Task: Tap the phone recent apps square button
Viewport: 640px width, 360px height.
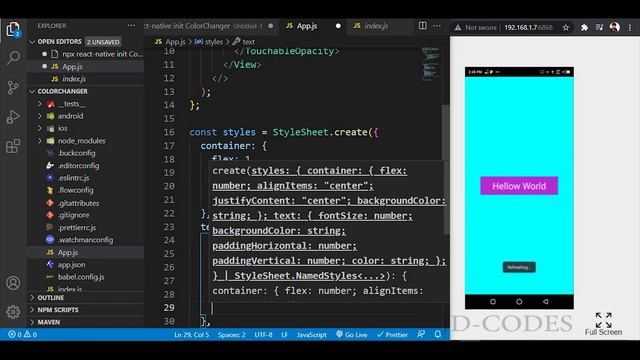Action: click(x=493, y=302)
